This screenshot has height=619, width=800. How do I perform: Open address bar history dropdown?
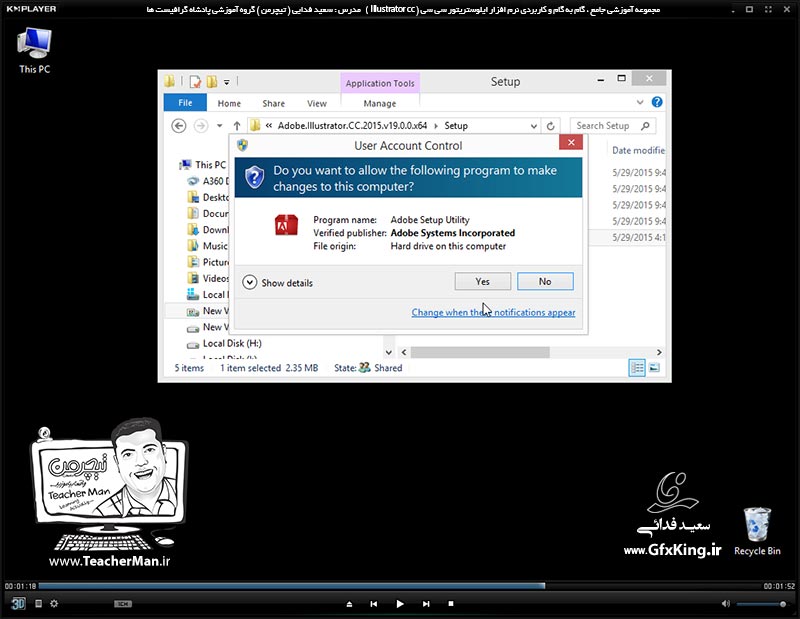[533, 126]
